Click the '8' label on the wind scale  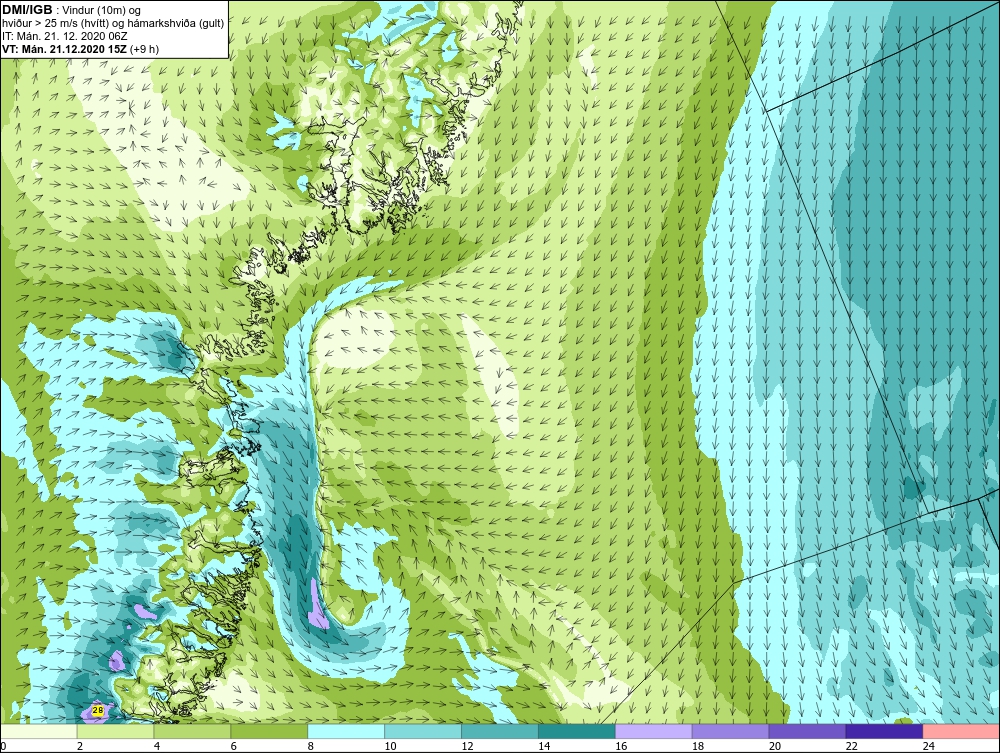311,746
